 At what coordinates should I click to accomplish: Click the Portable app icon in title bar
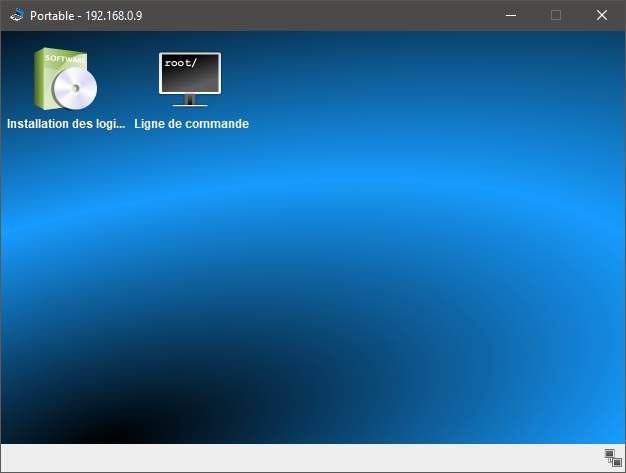point(16,15)
